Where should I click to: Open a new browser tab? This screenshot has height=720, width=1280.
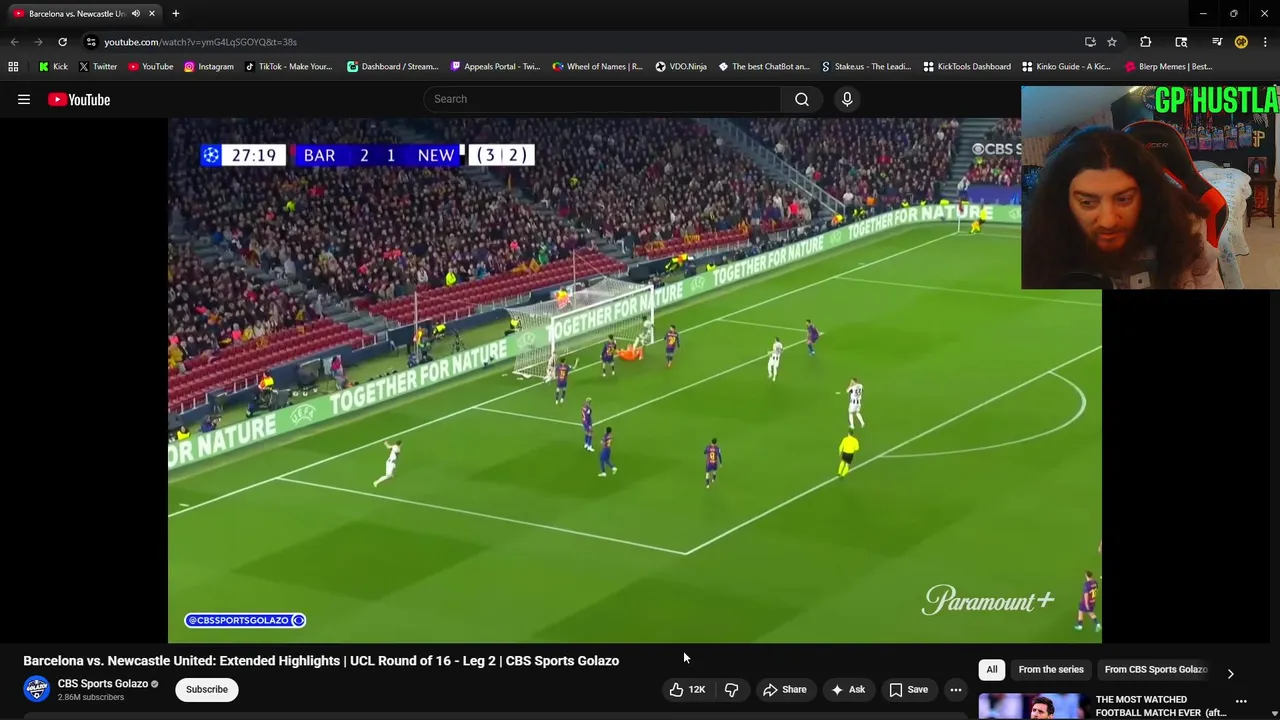[x=175, y=13]
